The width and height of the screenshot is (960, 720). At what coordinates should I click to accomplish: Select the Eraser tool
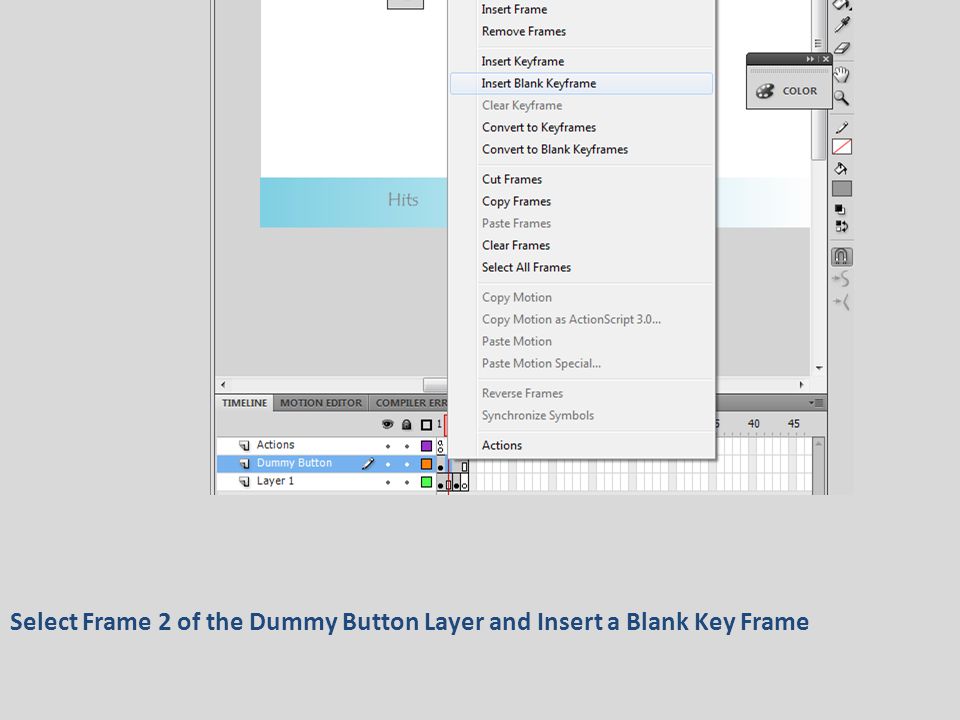tap(842, 48)
